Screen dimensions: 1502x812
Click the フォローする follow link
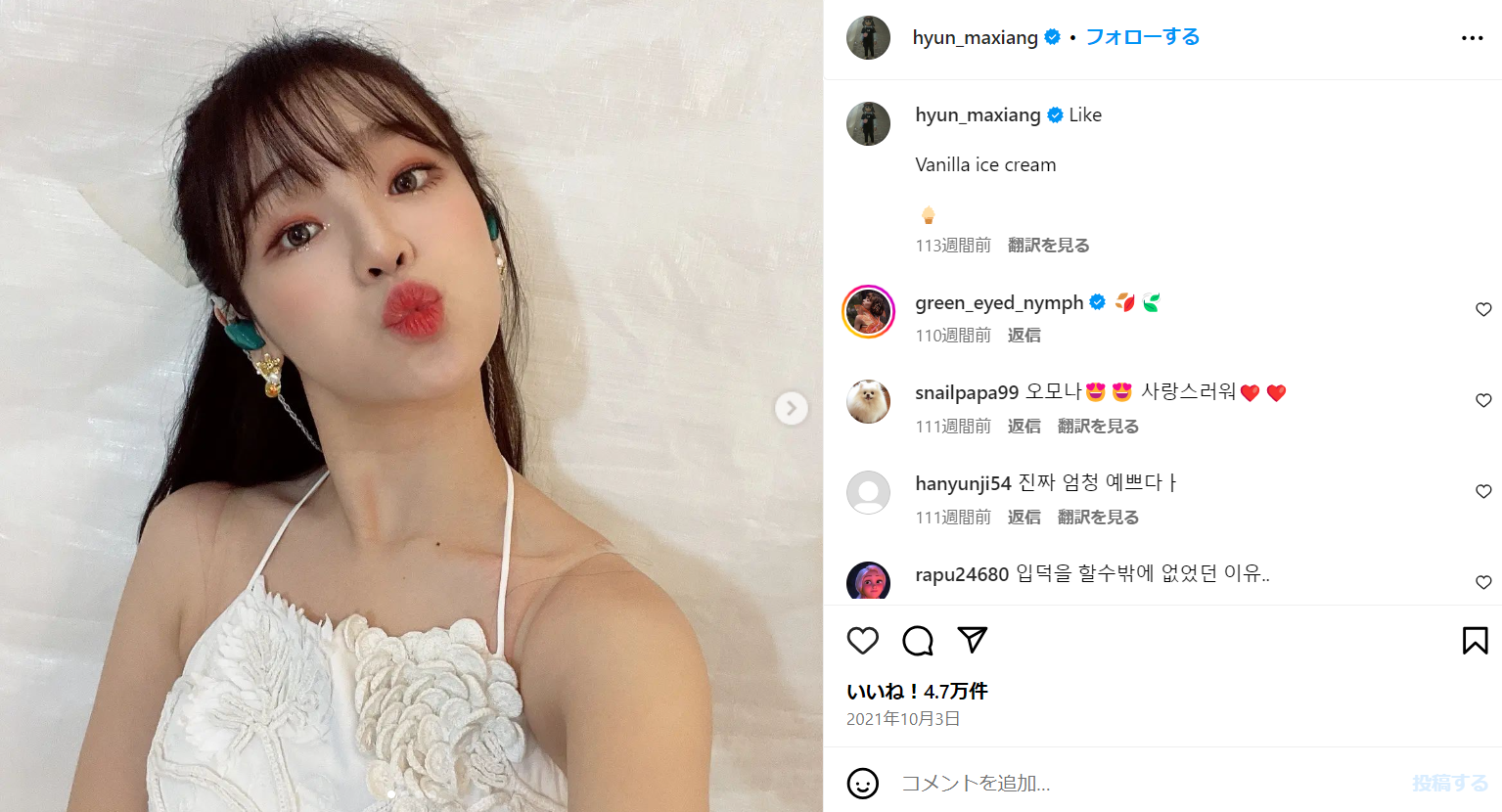tap(1143, 37)
